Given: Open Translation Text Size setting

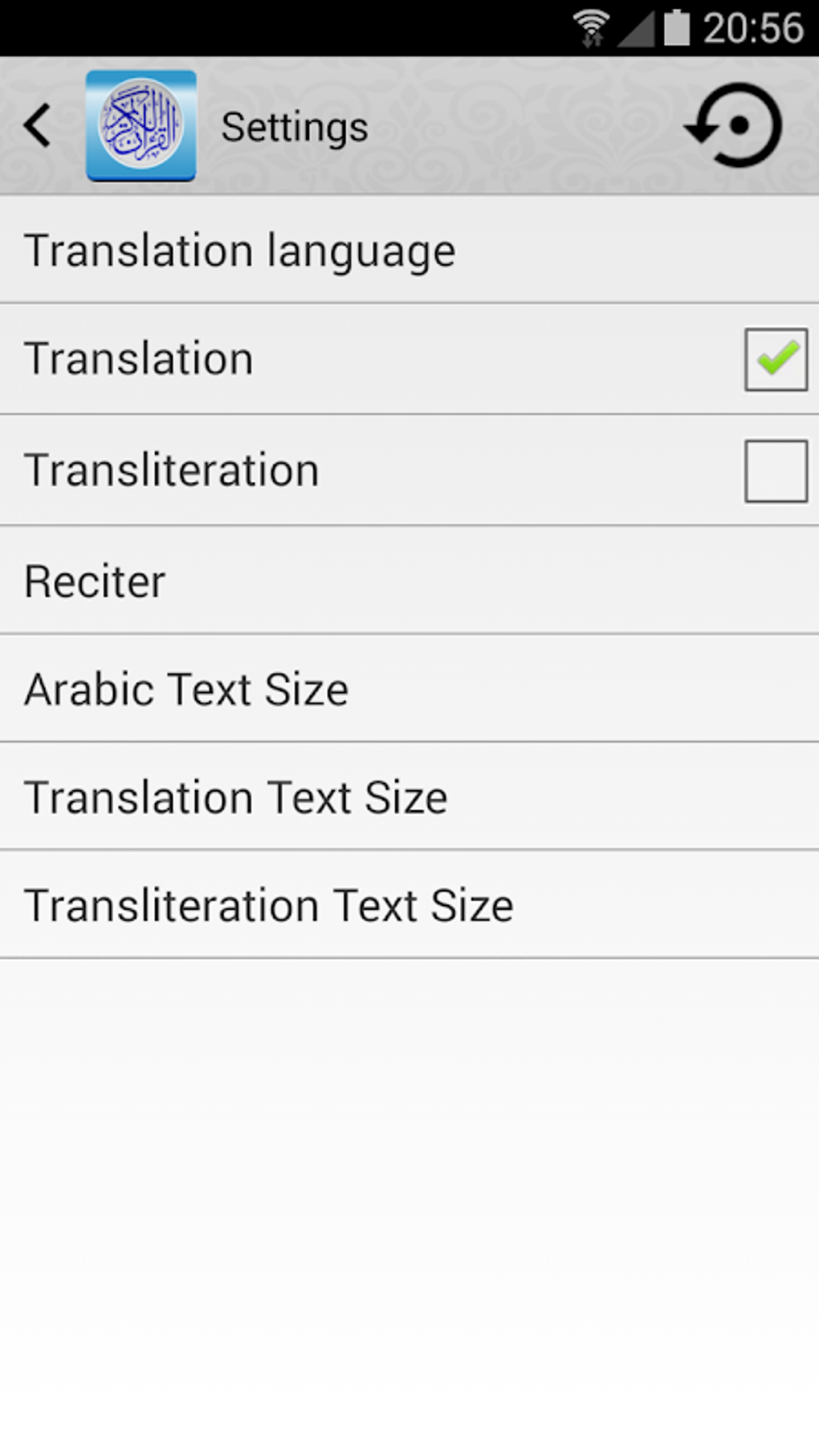Looking at the screenshot, I should tap(409, 797).
